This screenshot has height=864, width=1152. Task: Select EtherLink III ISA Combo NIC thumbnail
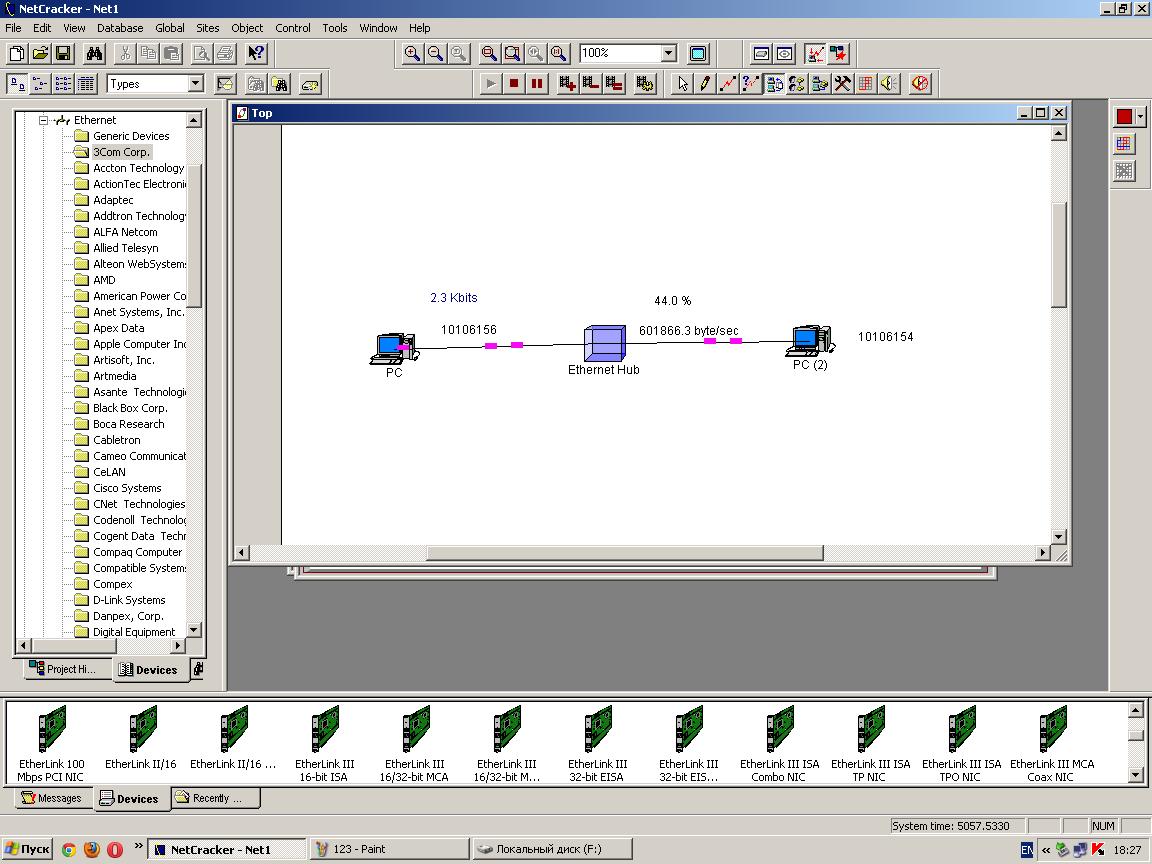(780, 744)
